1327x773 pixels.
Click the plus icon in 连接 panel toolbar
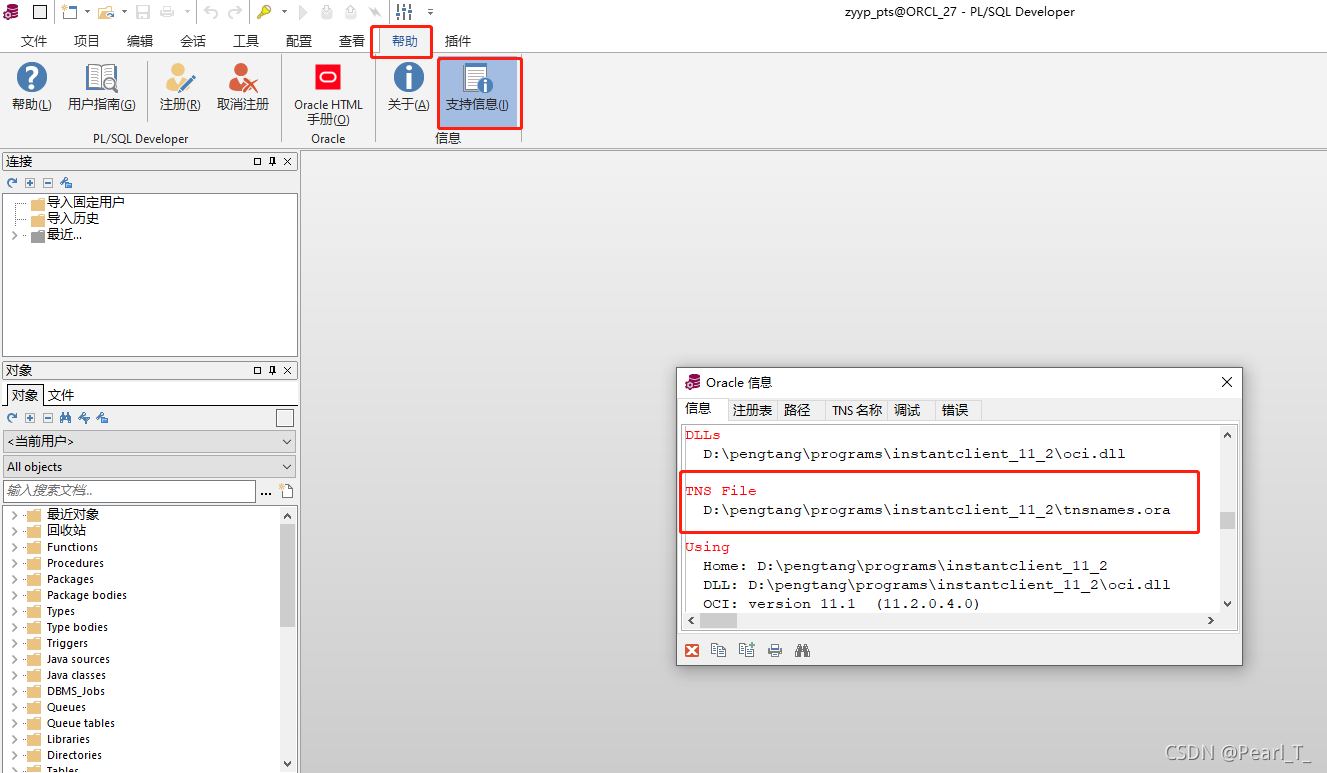[30, 183]
